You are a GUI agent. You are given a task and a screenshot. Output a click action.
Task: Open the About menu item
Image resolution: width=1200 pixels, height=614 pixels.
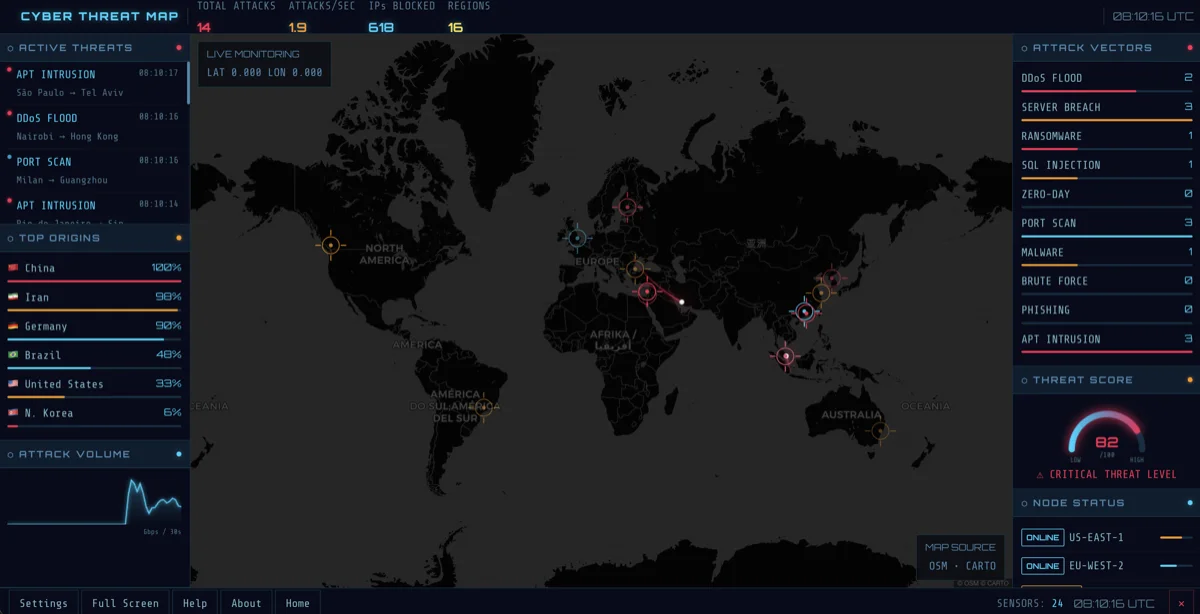[x=246, y=603]
